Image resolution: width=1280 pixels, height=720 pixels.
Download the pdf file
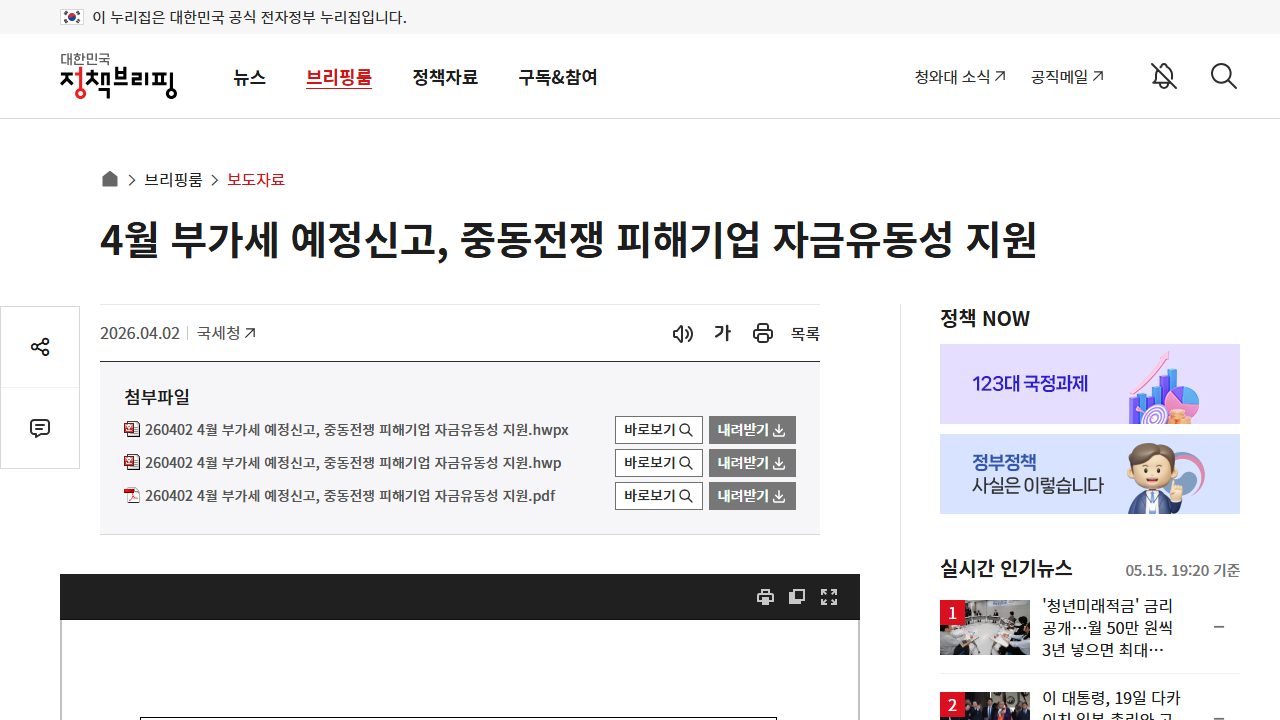(x=752, y=496)
